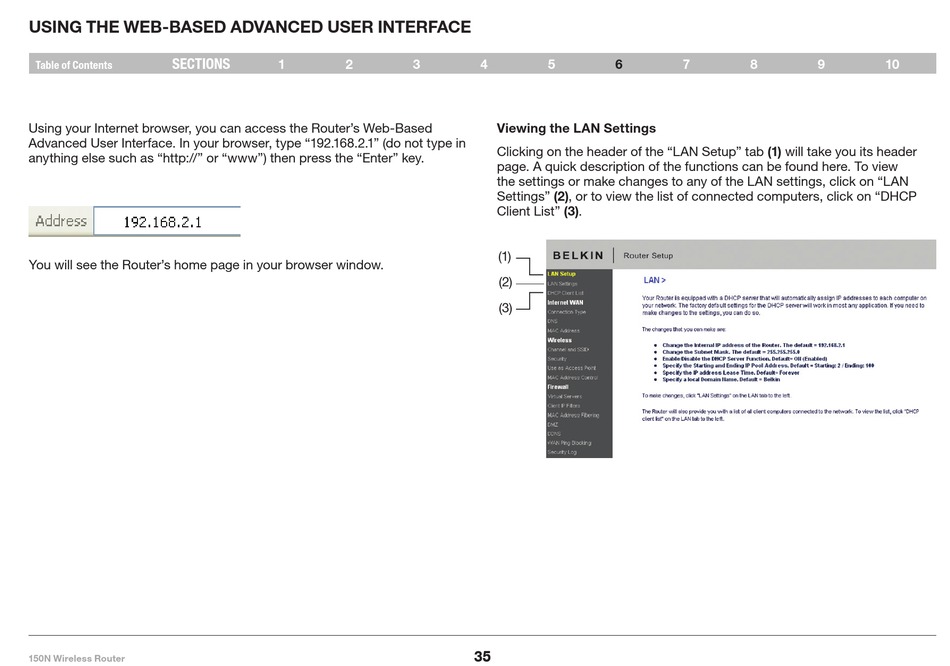Click 'Change the Subnet Mask' bullet

pyautogui.click(x=731, y=352)
